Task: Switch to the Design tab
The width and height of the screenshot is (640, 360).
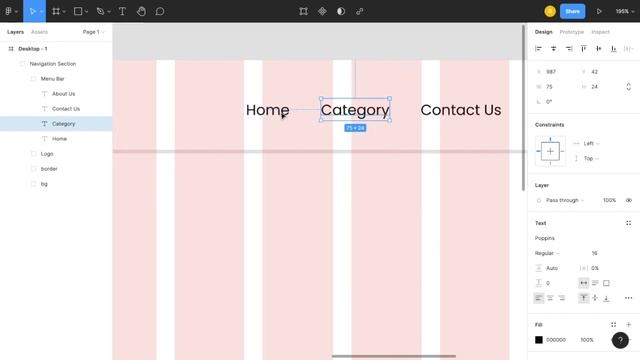Action: [x=543, y=32]
